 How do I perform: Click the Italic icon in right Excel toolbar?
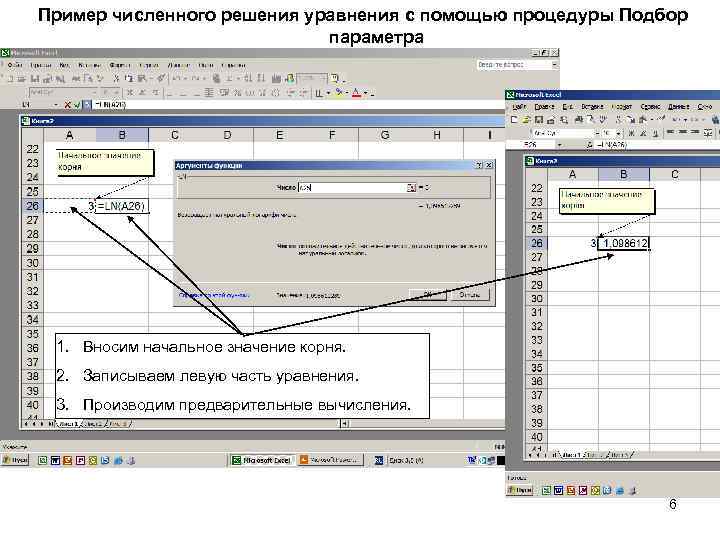(x=644, y=133)
